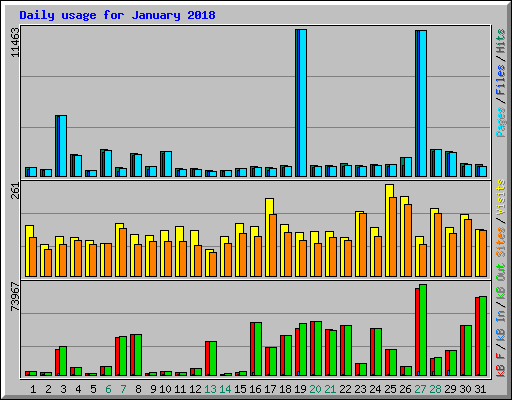Click day label 24 on x-axis
The width and height of the screenshot is (512, 400).
[x=376, y=389]
